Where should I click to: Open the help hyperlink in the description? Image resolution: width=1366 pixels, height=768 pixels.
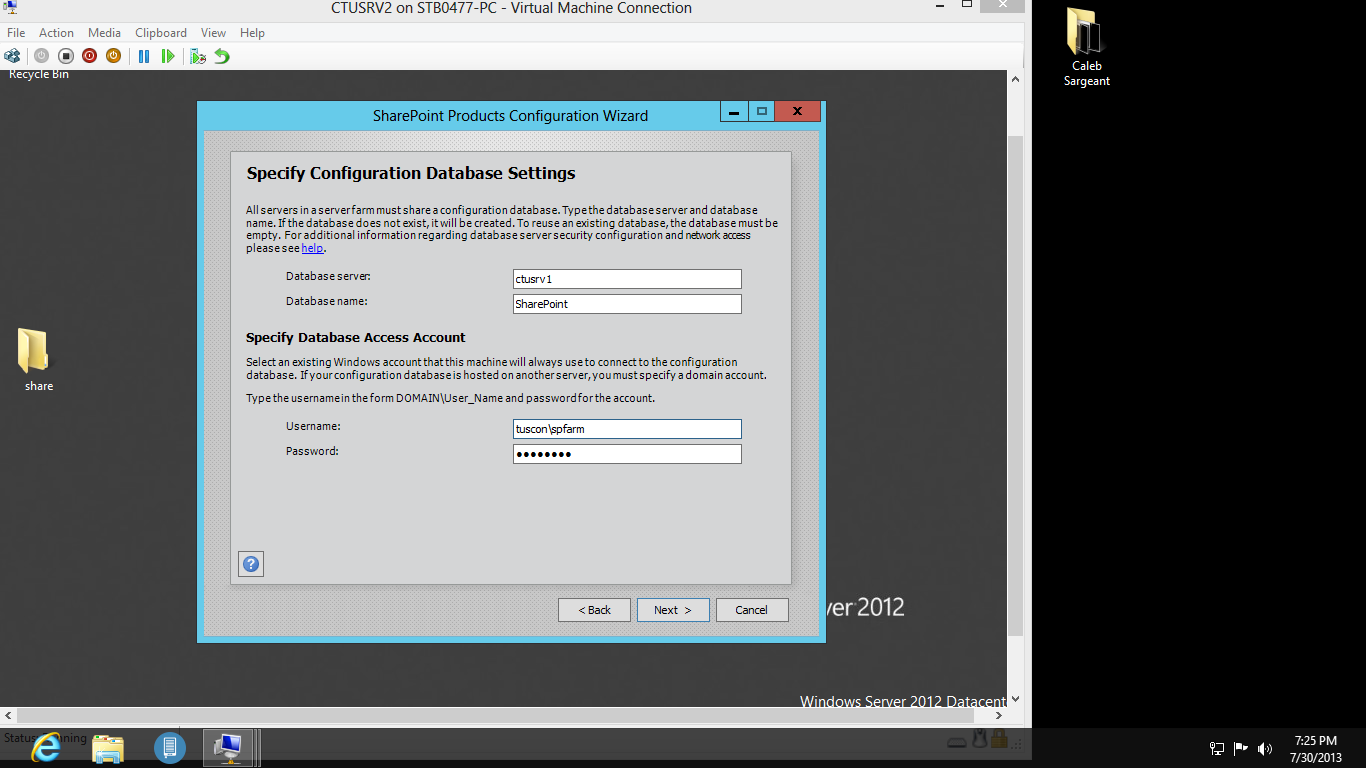[x=312, y=248]
